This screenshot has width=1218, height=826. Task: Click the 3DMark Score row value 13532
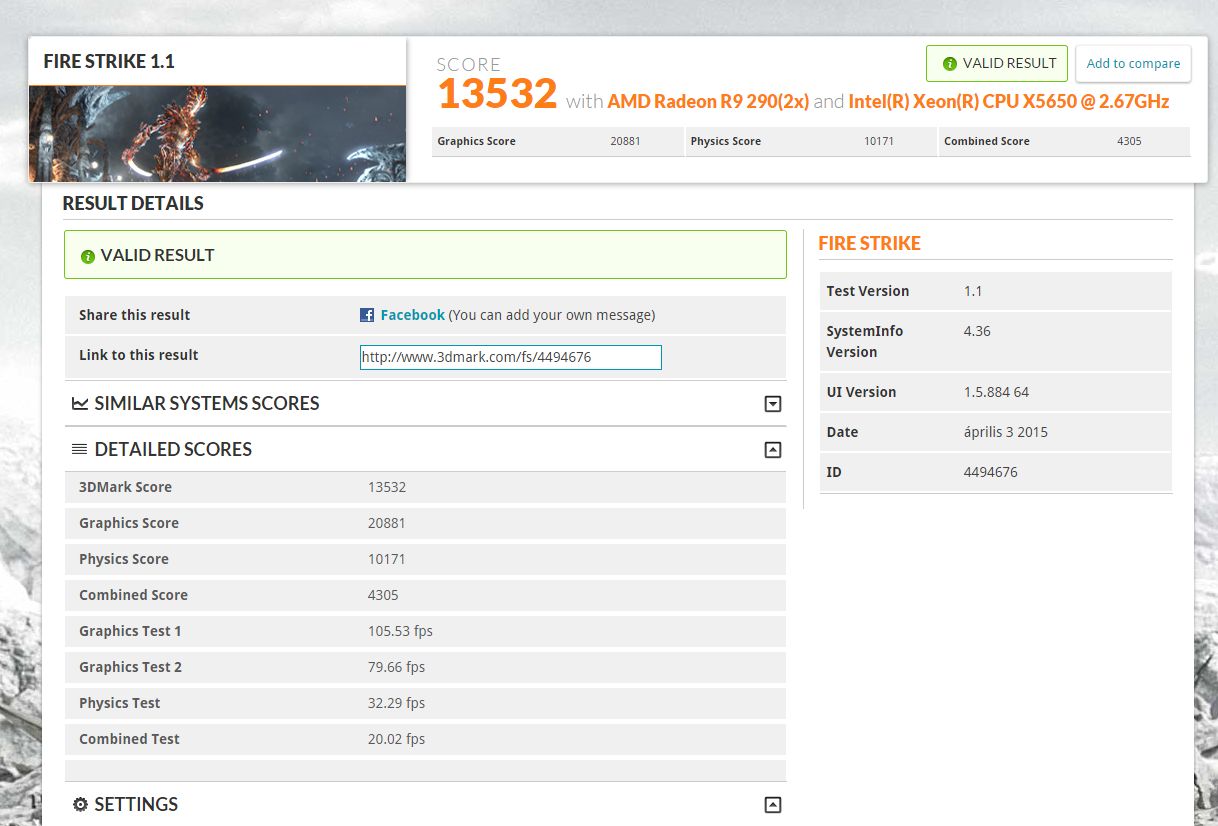coord(387,487)
